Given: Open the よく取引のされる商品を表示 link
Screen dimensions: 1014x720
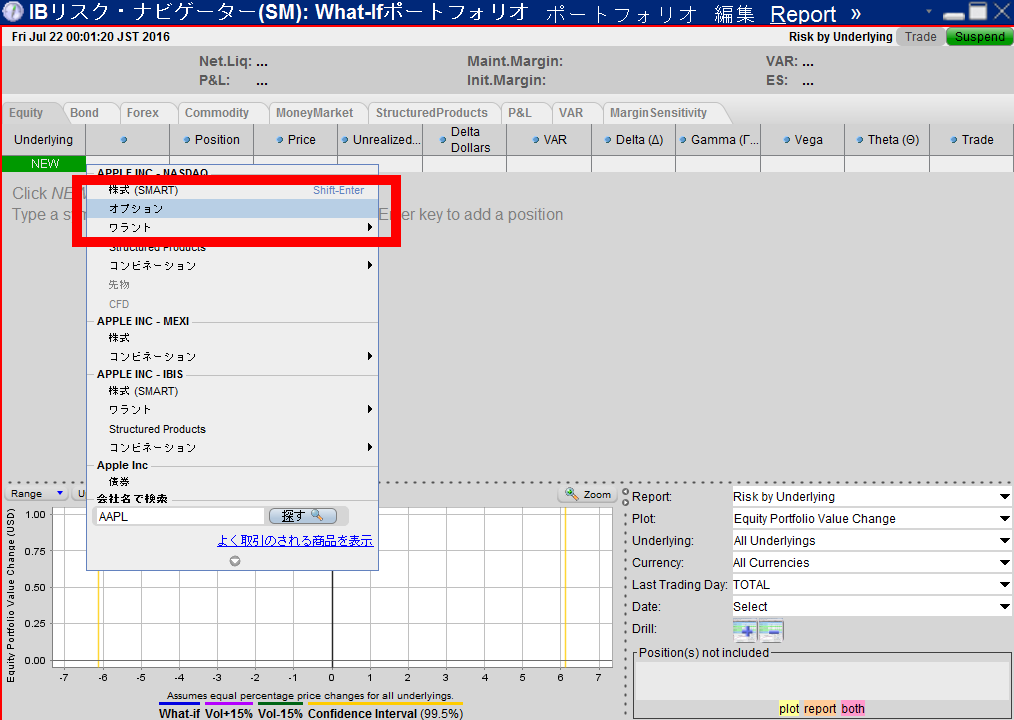Looking at the screenshot, I should click(x=295, y=541).
